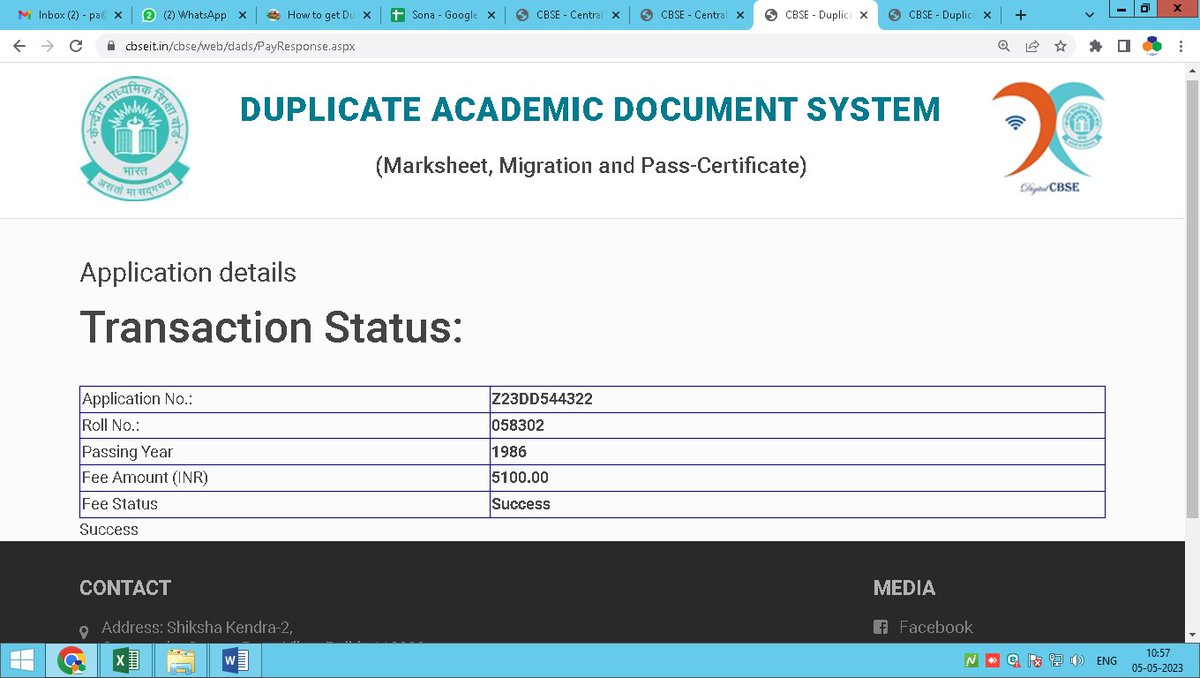Close the Gmail Inbox tab
The width and height of the screenshot is (1200, 678).
click(116, 15)
